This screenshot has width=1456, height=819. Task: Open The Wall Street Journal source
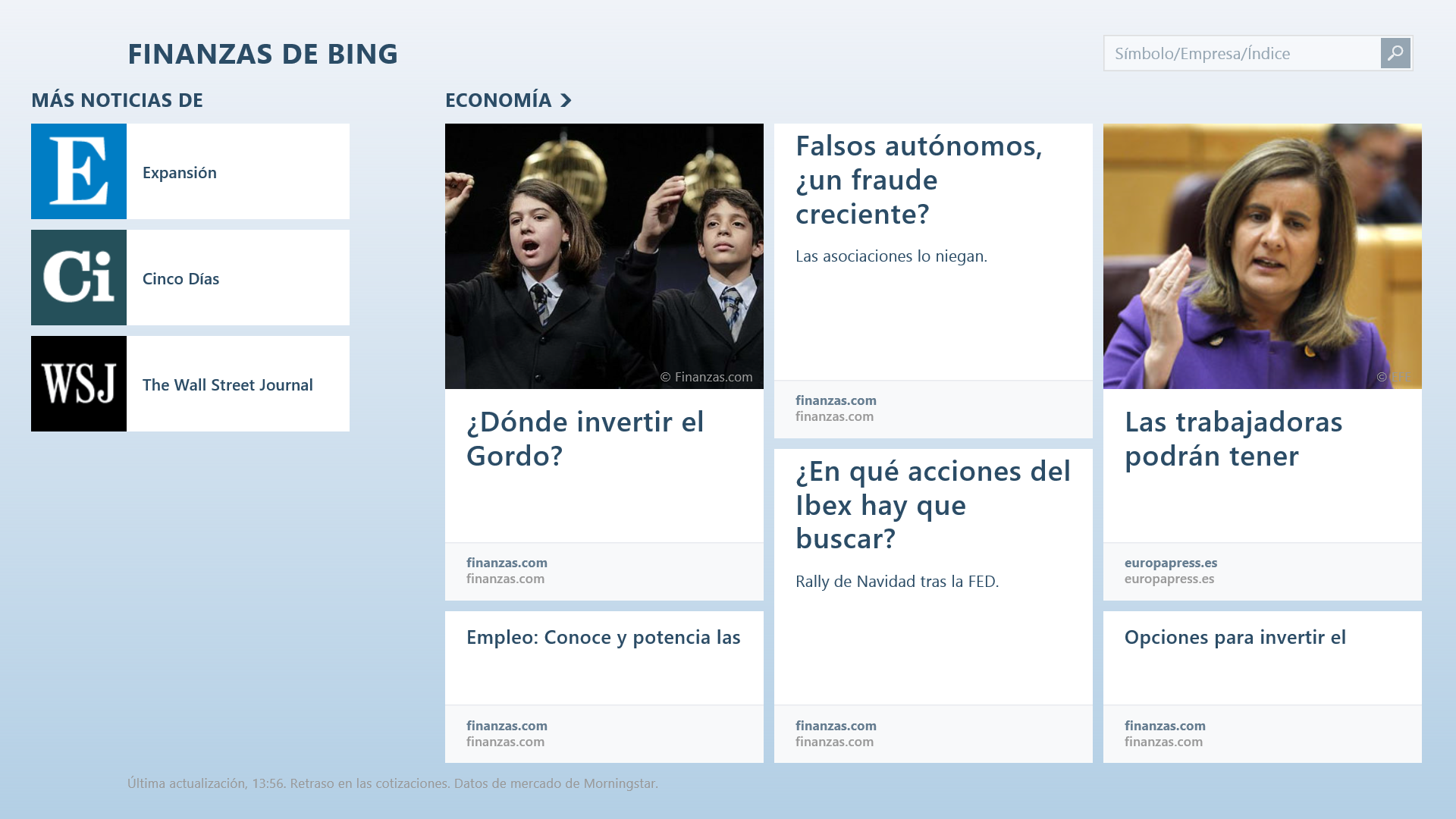[x=227, y=385]
